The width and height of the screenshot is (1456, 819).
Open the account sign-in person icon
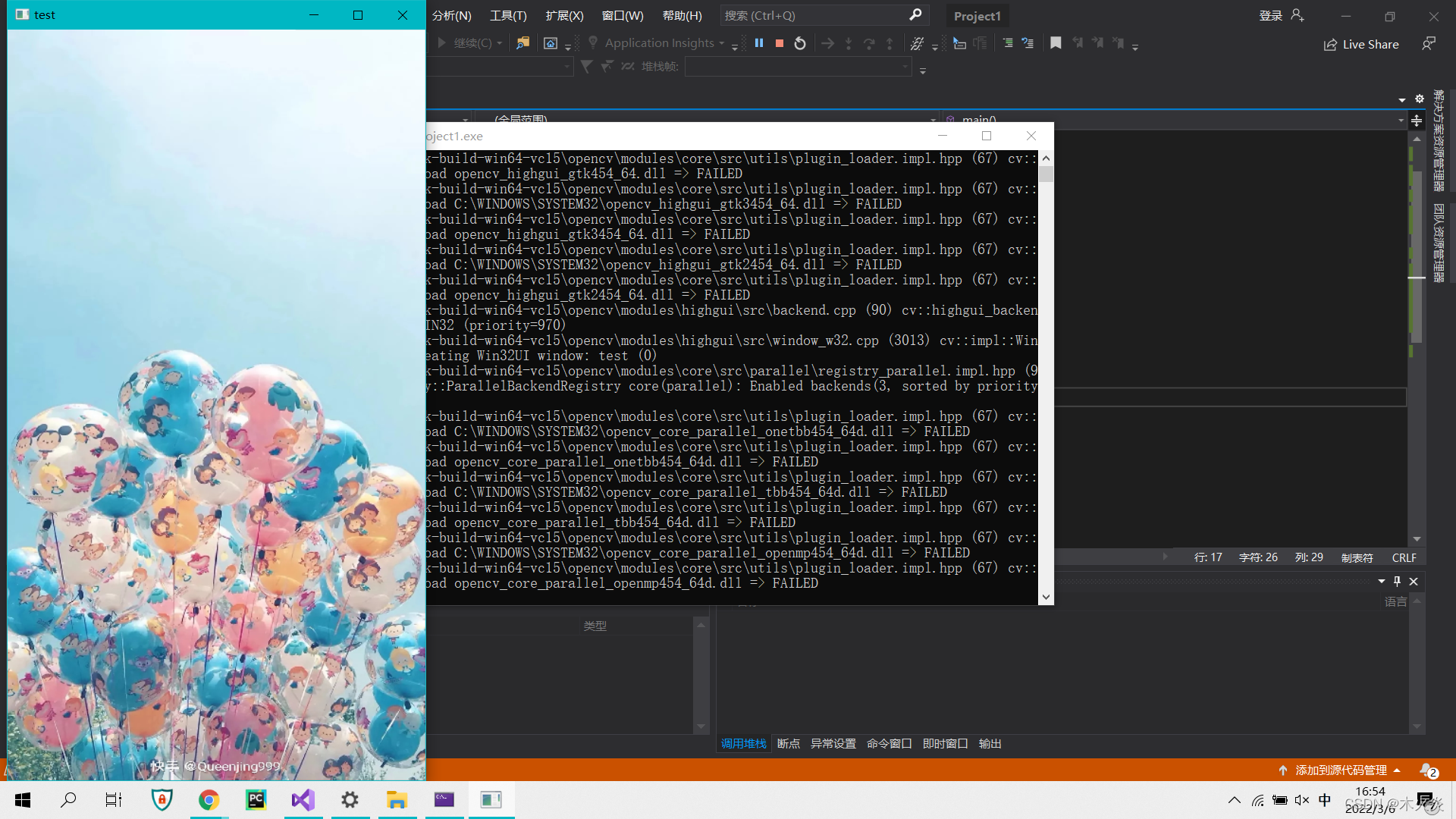1298,15
